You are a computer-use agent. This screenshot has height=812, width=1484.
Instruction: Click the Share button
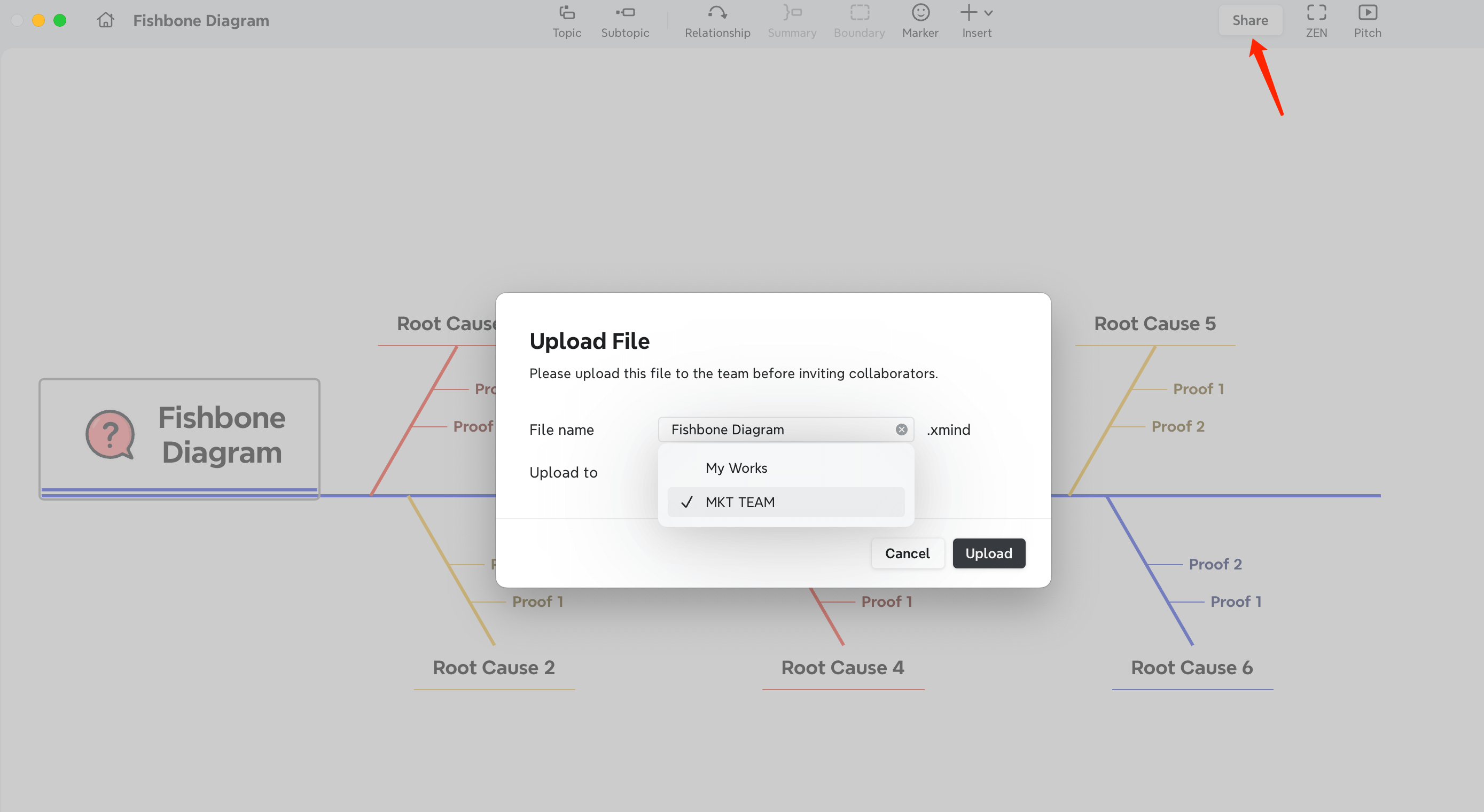(1249, 21)
